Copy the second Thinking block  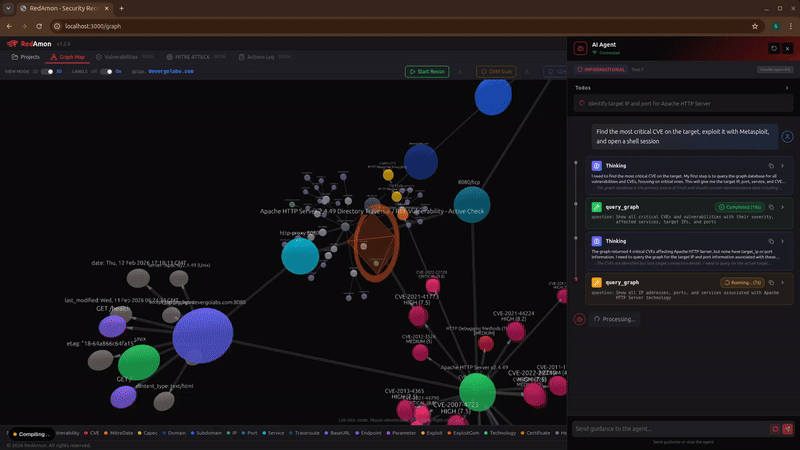click(x=771, y=241)
